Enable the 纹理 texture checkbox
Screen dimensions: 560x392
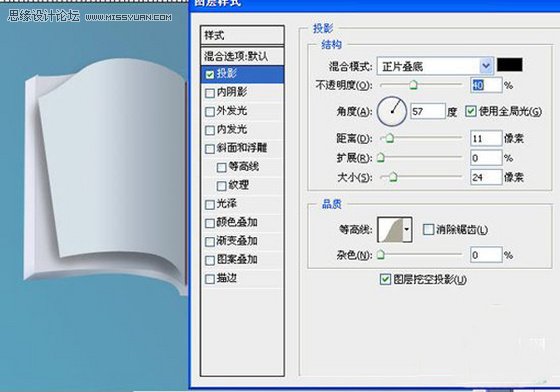pos(221,186)
